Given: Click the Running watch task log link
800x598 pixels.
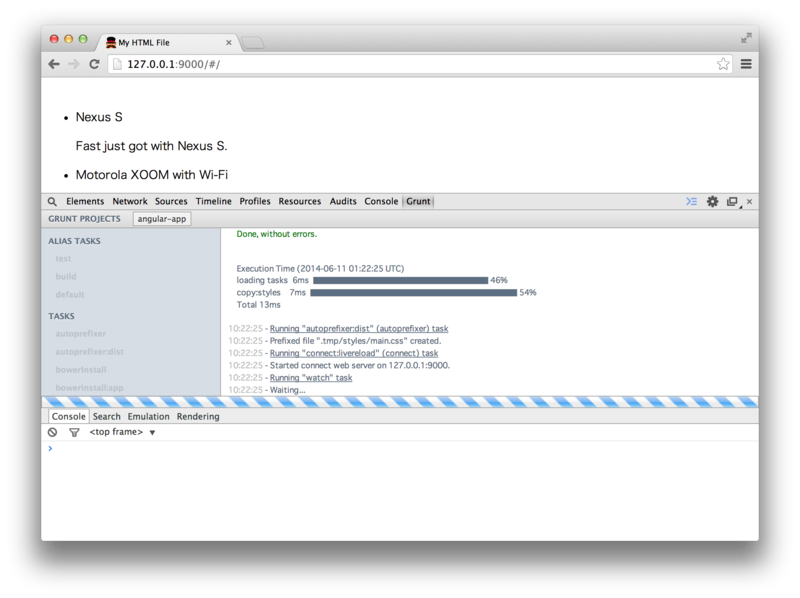Looking at the screenshot, I should [311, 378].
